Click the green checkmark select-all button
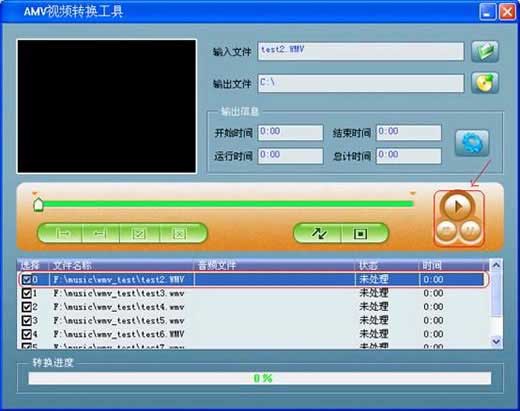This screenshot has height=411, width=520. click(x=139, y=234)
